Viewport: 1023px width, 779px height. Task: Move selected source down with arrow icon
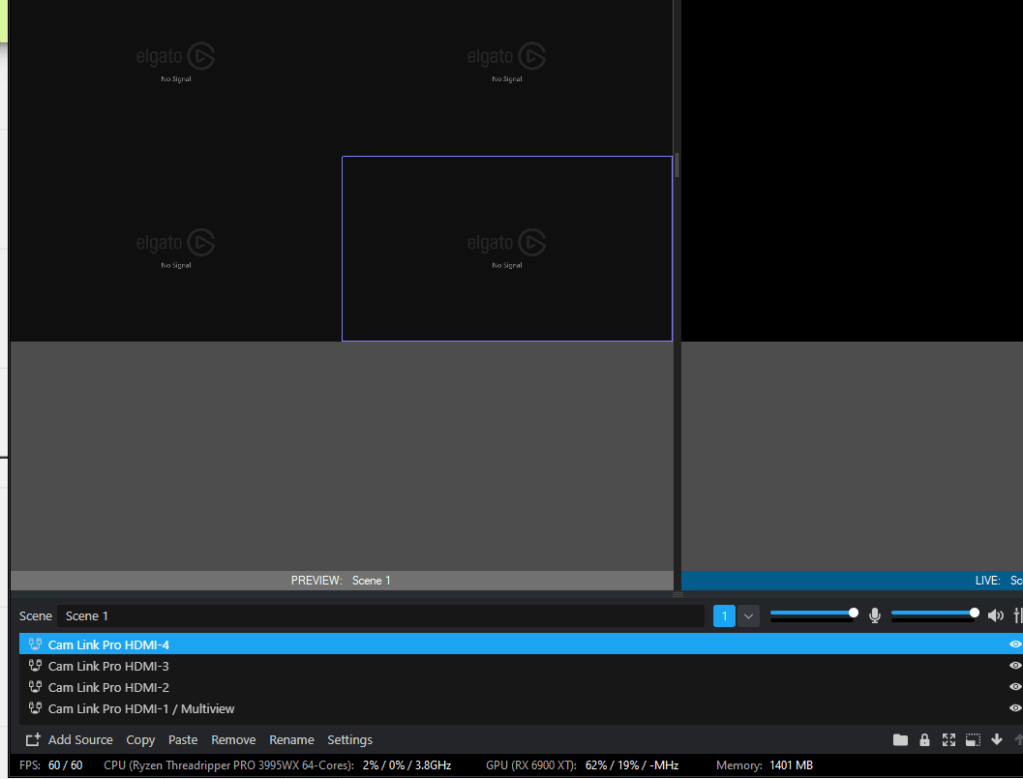tap(997, 739)
